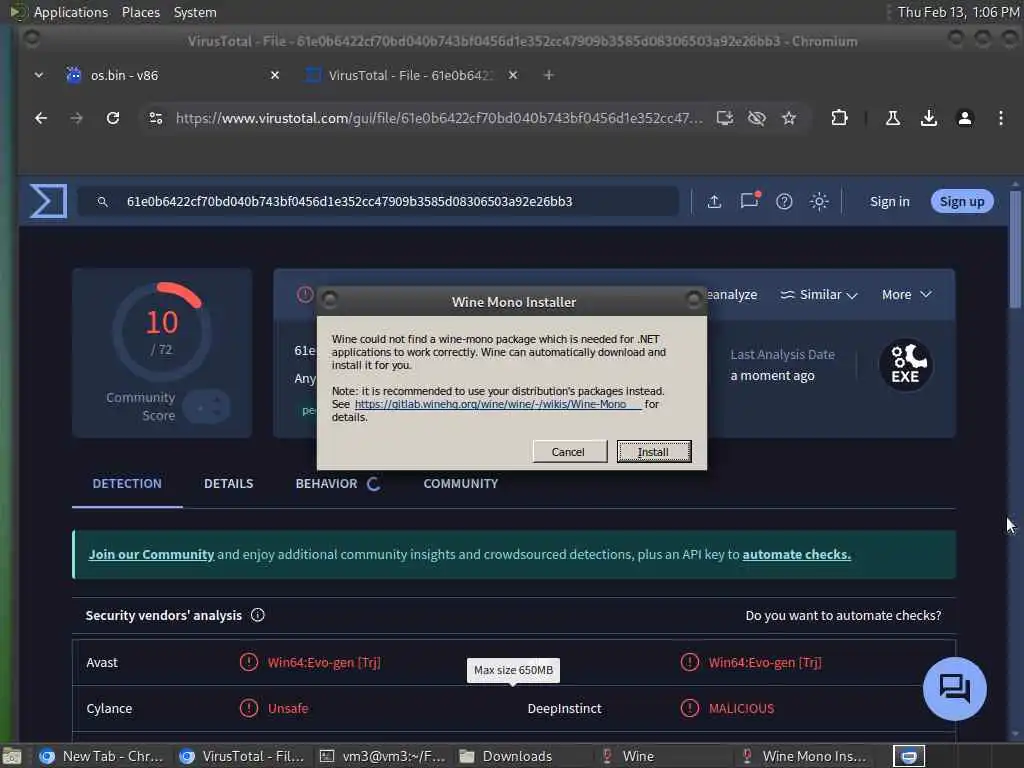
Task: Click the VirusTotal search hash field
Action: (x=379, y=201)
